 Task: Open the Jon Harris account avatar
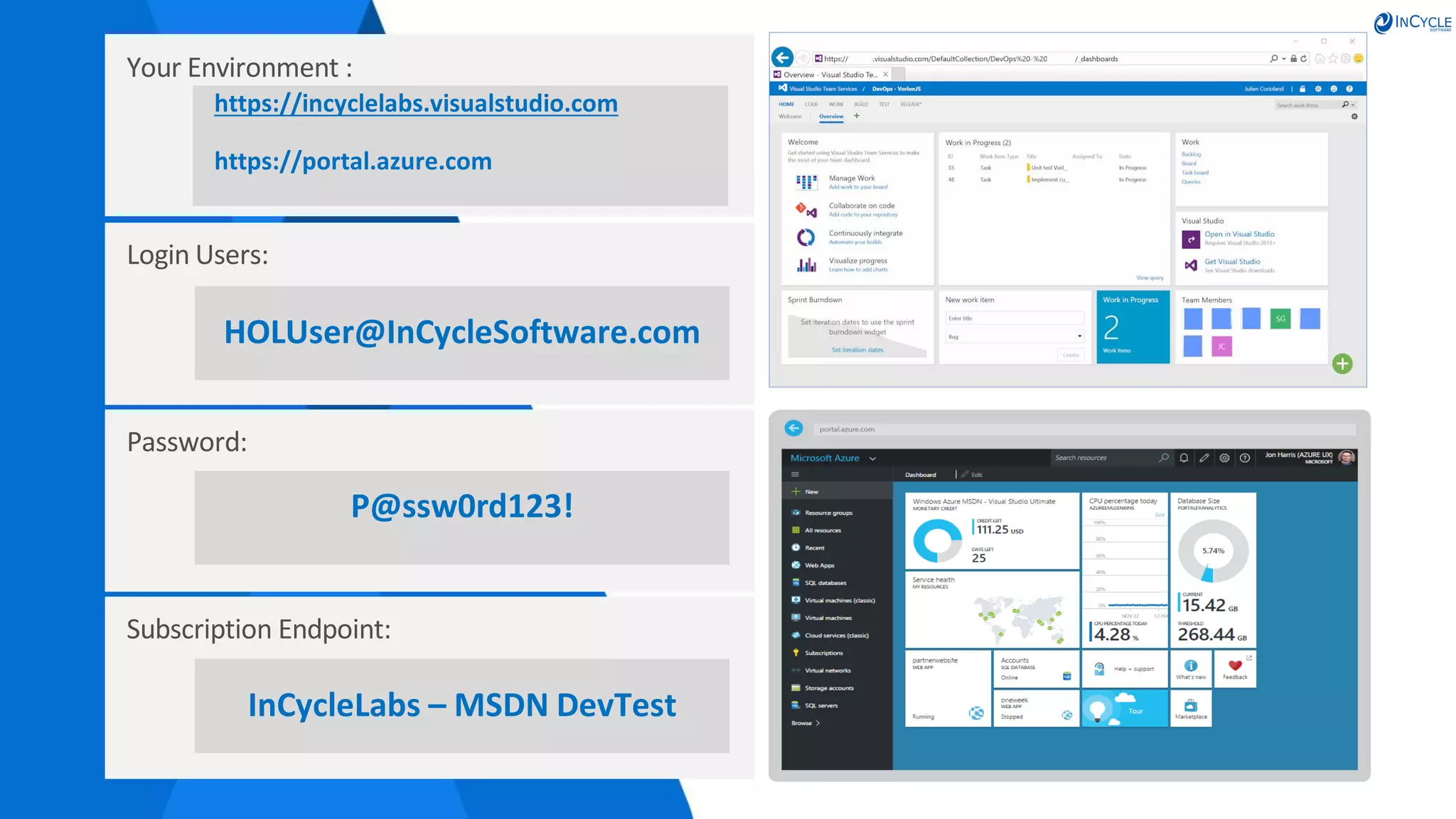(x=1346, y=457)
